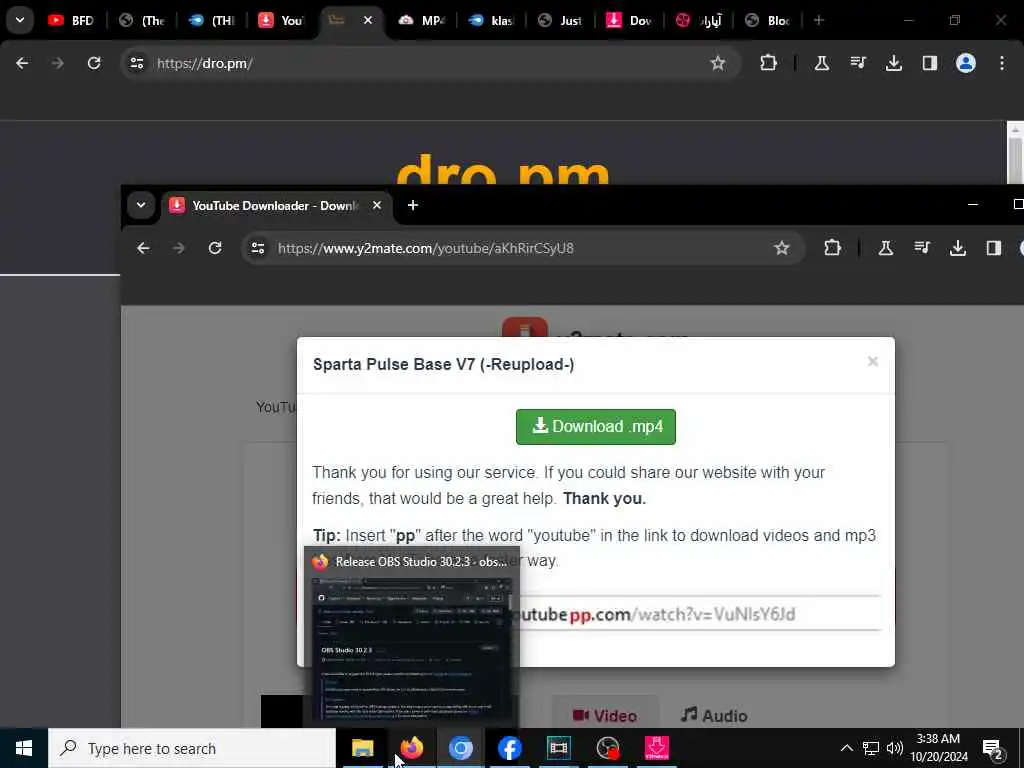Viewport: 1024px width, 768px height.
Task: Open the OBS Studio release Firefox preview
Action: click(411, 637)
